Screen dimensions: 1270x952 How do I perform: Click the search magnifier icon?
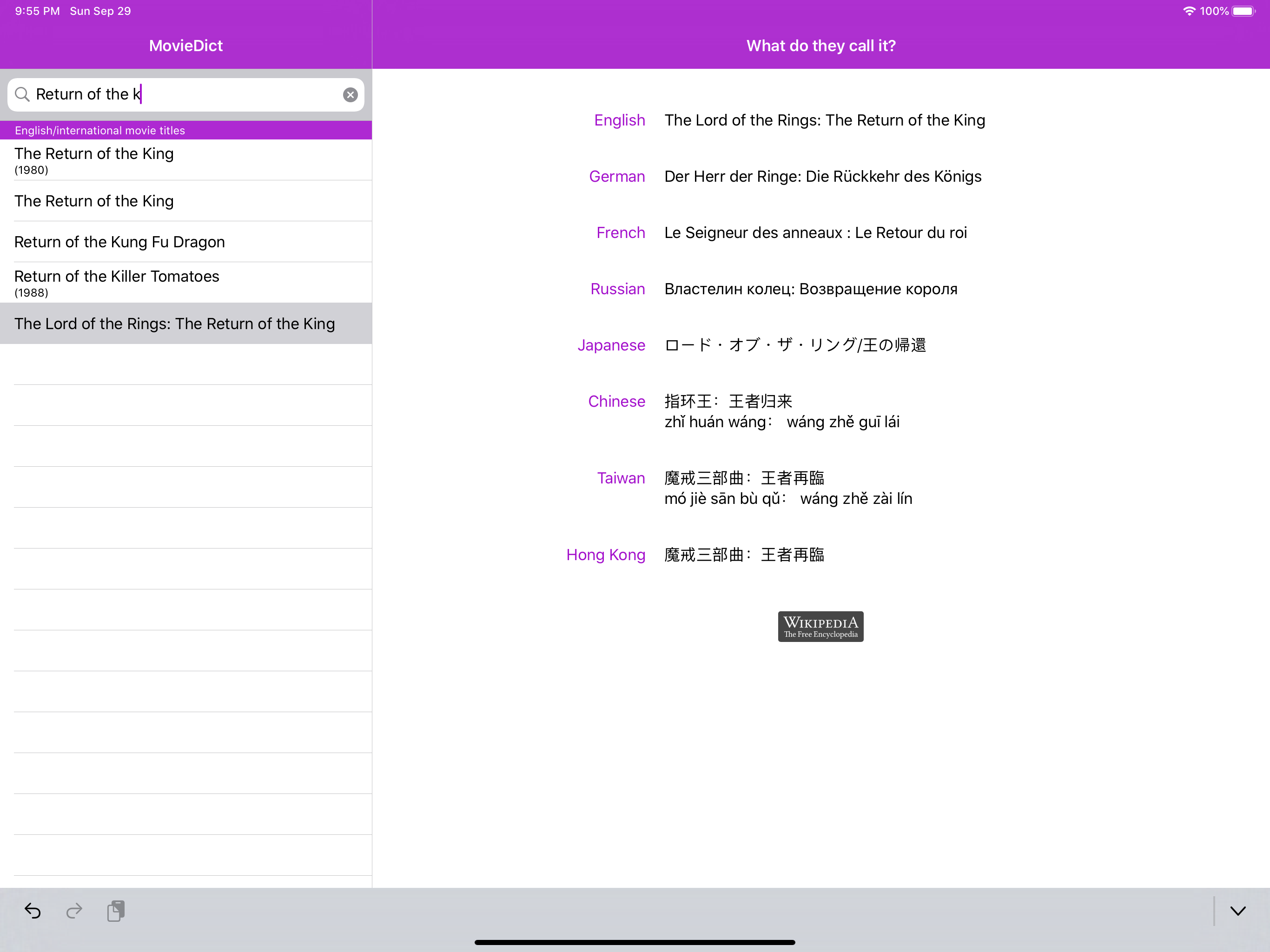click(x=22, y=95)
